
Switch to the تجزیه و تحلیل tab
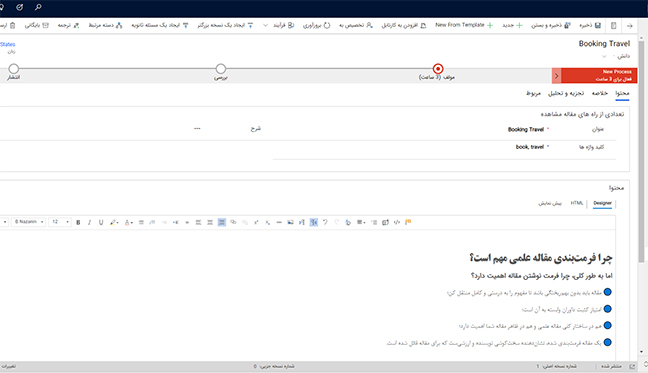[x=566, y=93]
